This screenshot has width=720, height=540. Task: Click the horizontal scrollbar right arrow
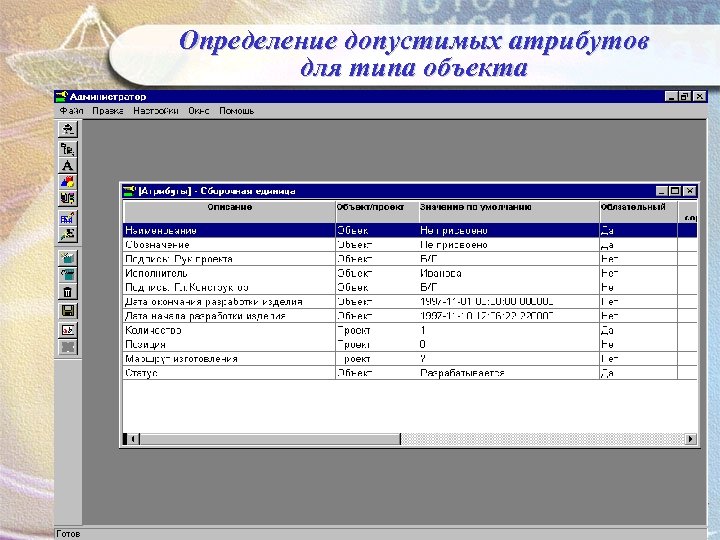click(x=690, y=439)
